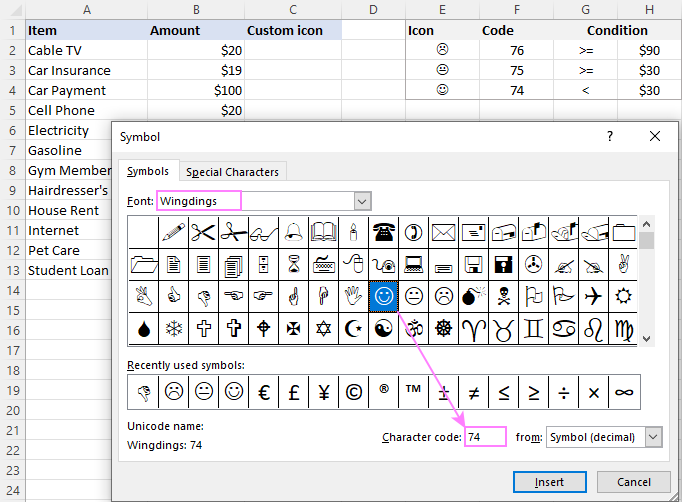The image size is (682, 502).
Task: Click the euro sign in recently used
Action: [264, 392]
